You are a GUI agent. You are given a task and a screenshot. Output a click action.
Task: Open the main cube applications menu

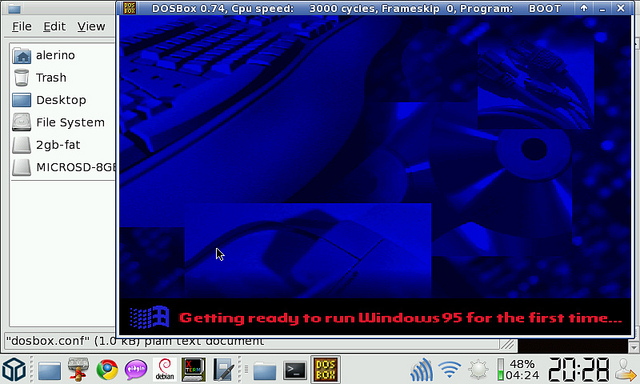pos(14,369)
